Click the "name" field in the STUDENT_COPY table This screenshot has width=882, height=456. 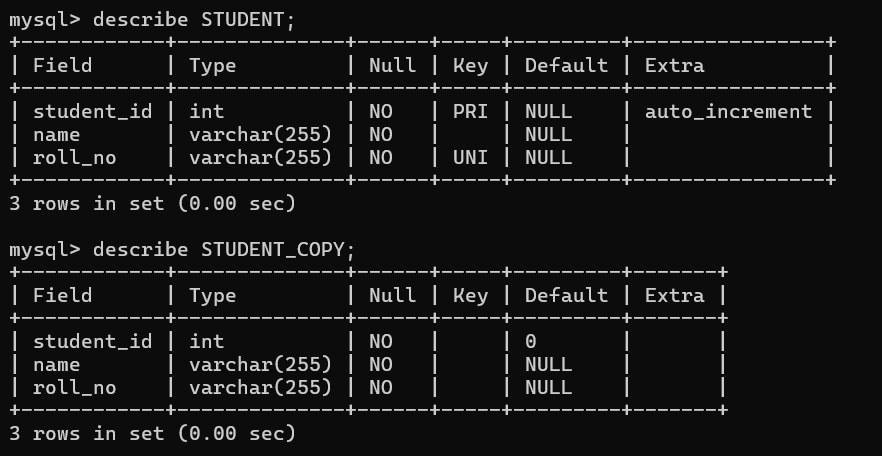[x=56, y=364]
